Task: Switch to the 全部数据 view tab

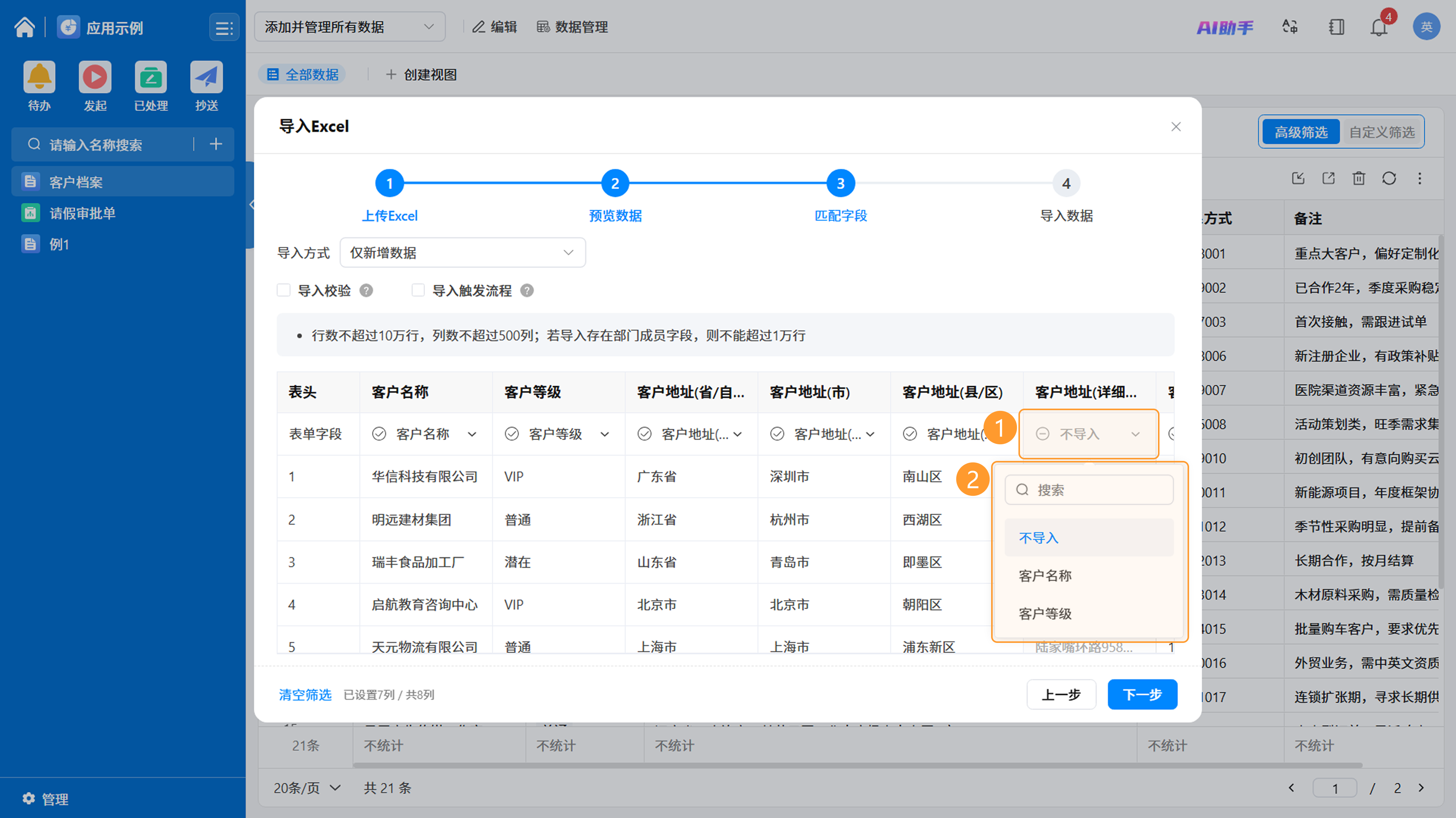Action: 303,75
